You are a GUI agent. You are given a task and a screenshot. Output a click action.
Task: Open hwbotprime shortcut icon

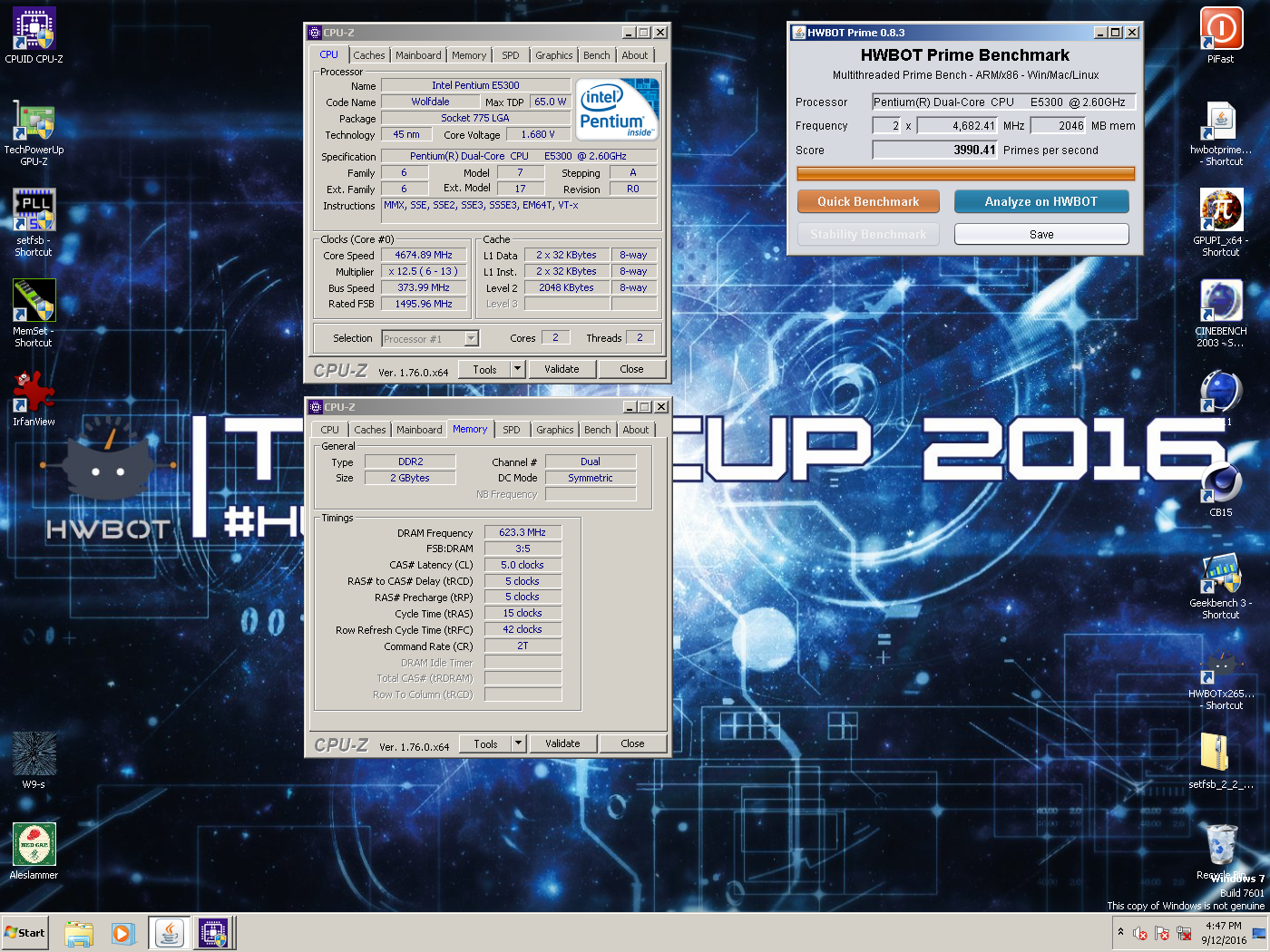tap(1221, 132)
